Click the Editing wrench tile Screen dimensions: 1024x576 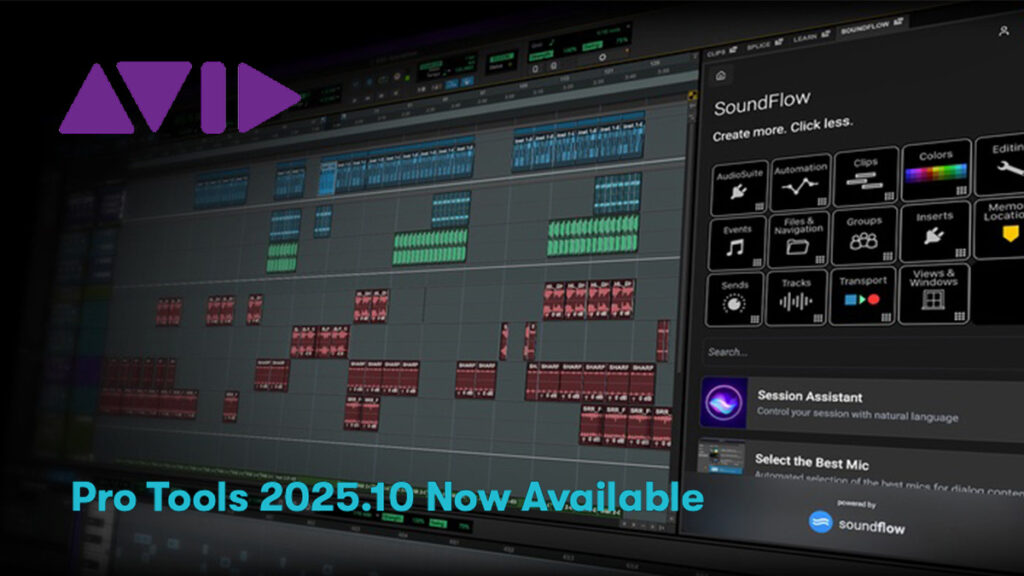coord(1000,166)
